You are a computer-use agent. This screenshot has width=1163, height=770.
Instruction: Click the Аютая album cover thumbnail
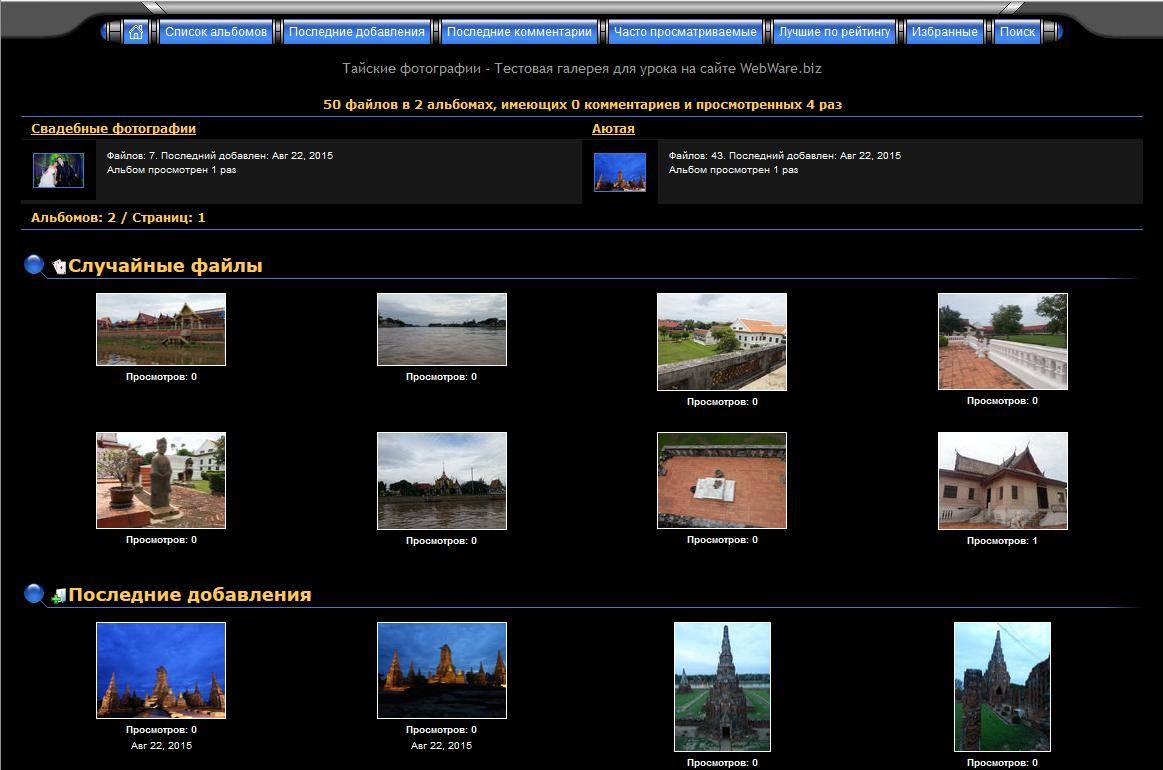(620, 172)
